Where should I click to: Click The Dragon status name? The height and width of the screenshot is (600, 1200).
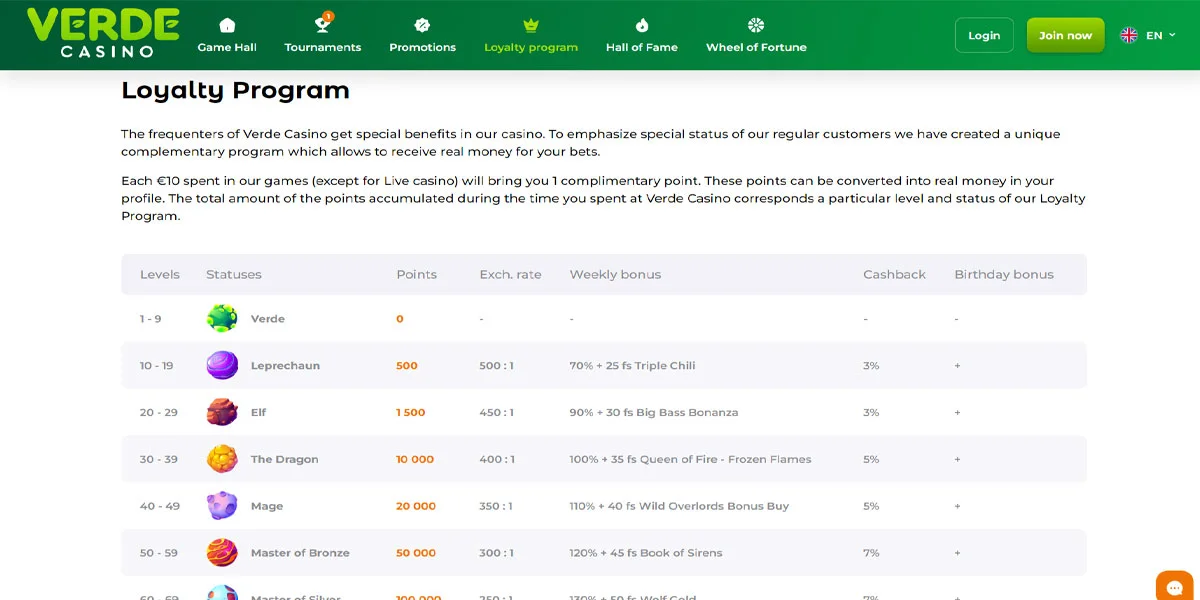284,459
